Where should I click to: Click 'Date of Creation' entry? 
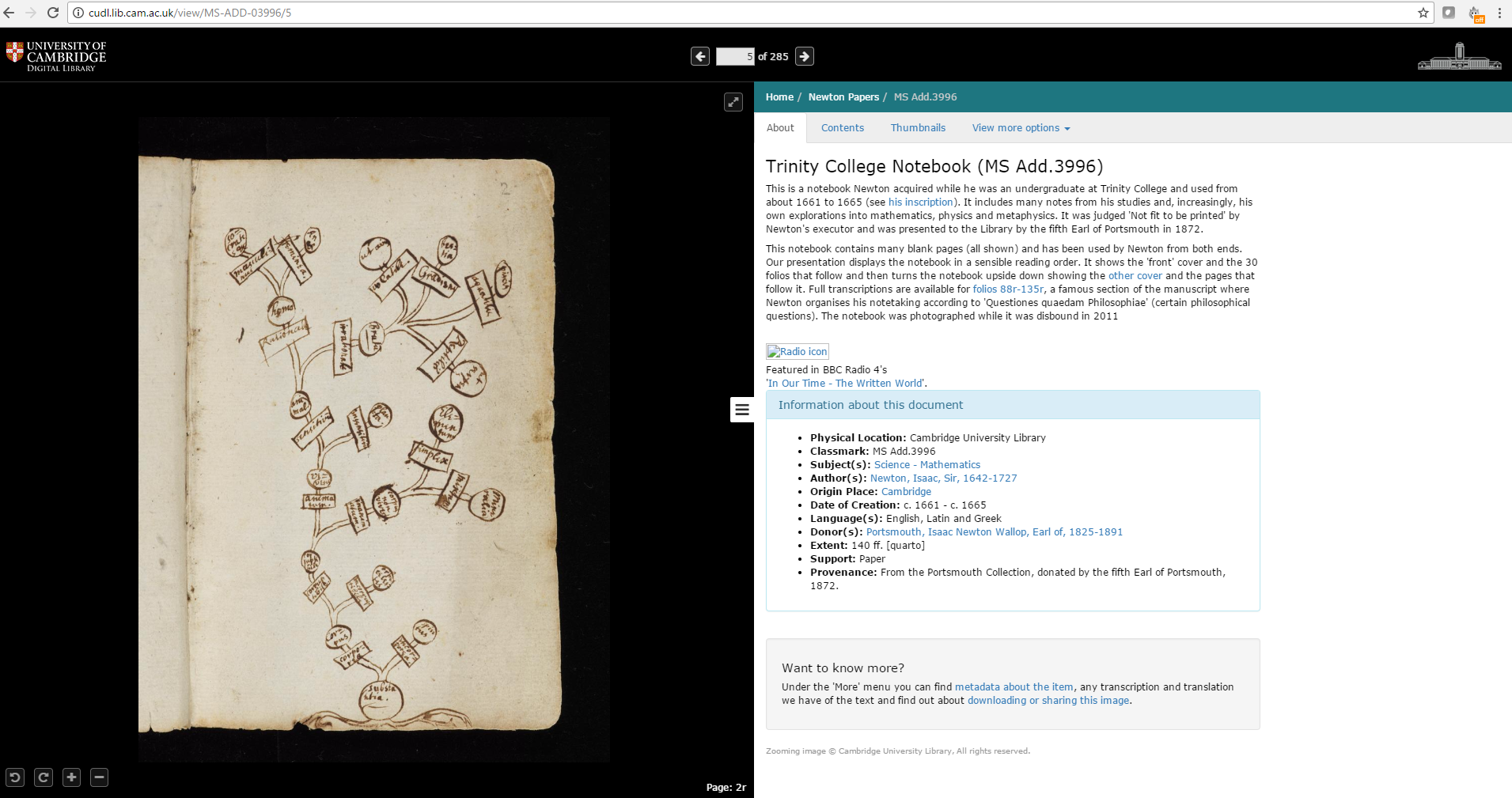click(x=898, y=505)
